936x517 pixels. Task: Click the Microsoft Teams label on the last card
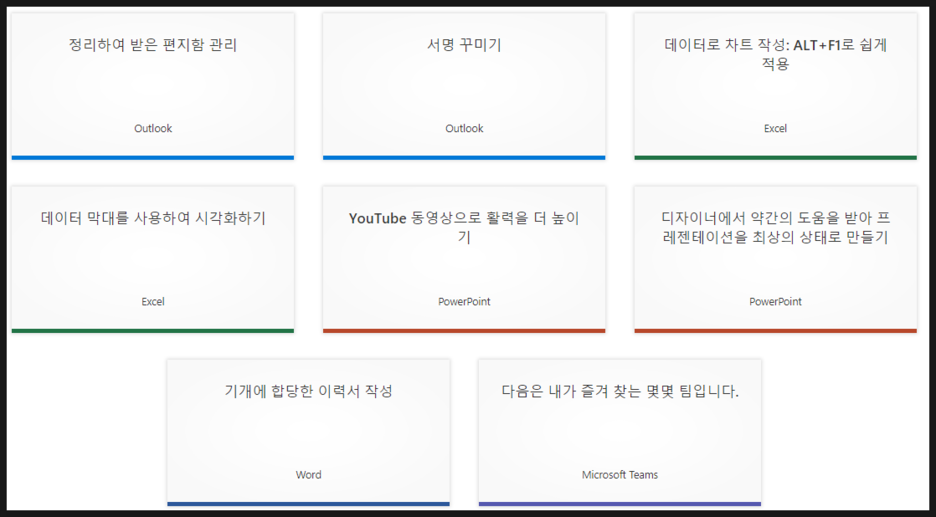[620, 475]
